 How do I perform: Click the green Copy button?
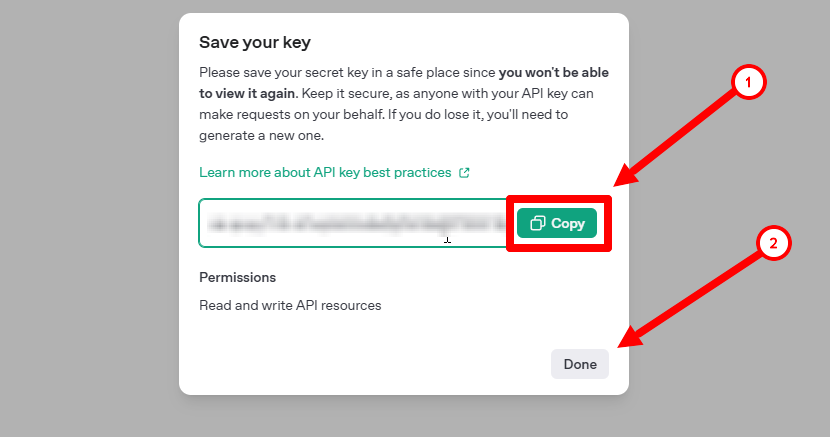(557, 223)
